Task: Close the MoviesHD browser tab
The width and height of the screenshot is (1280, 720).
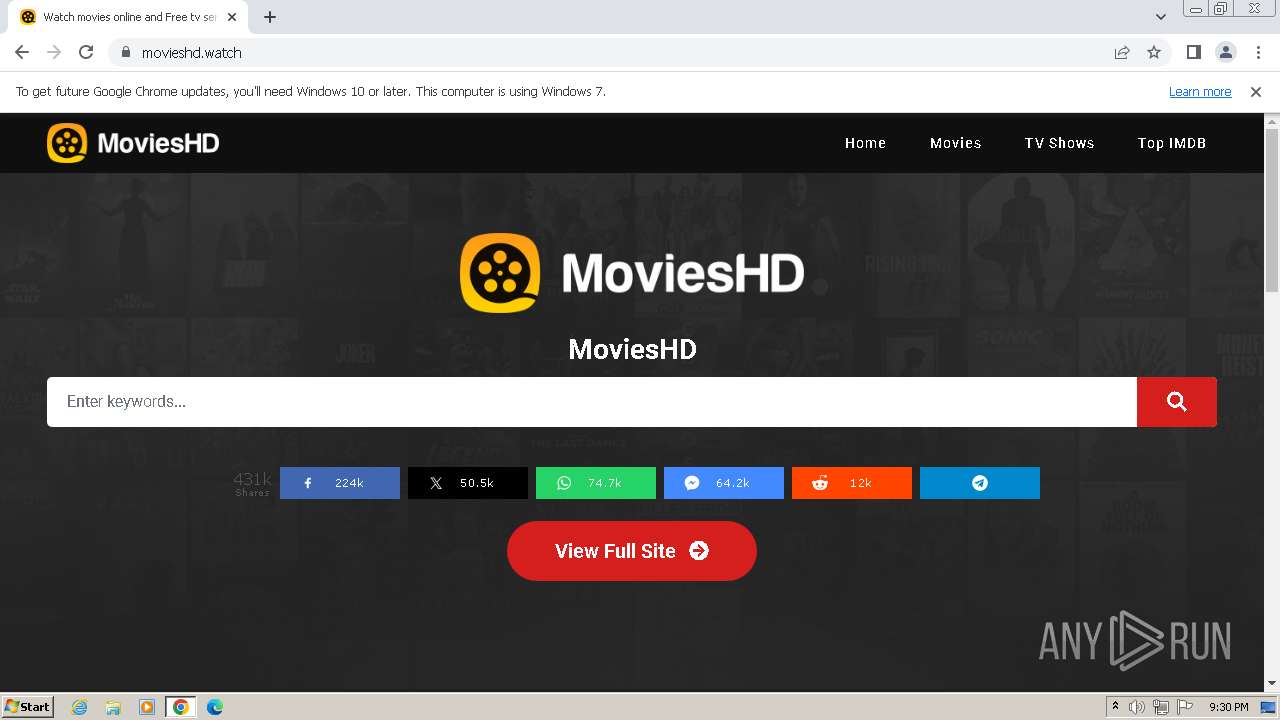Action: [x=232, y=17]
